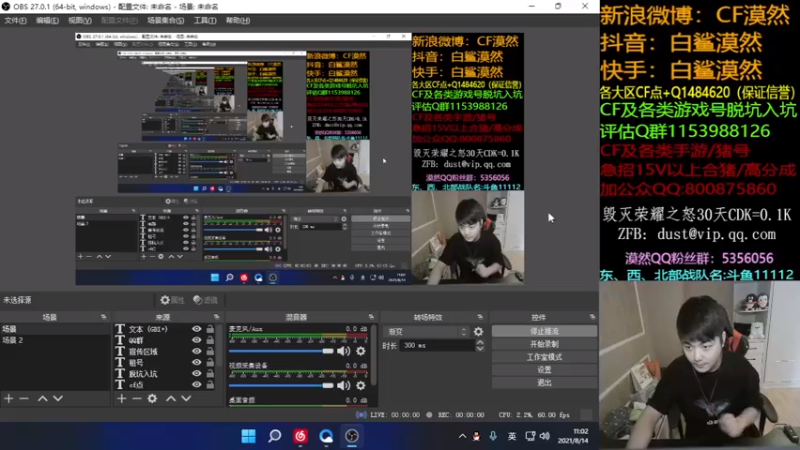Open the Windows Start menu

pyautogui.click(x=248, y=436)
